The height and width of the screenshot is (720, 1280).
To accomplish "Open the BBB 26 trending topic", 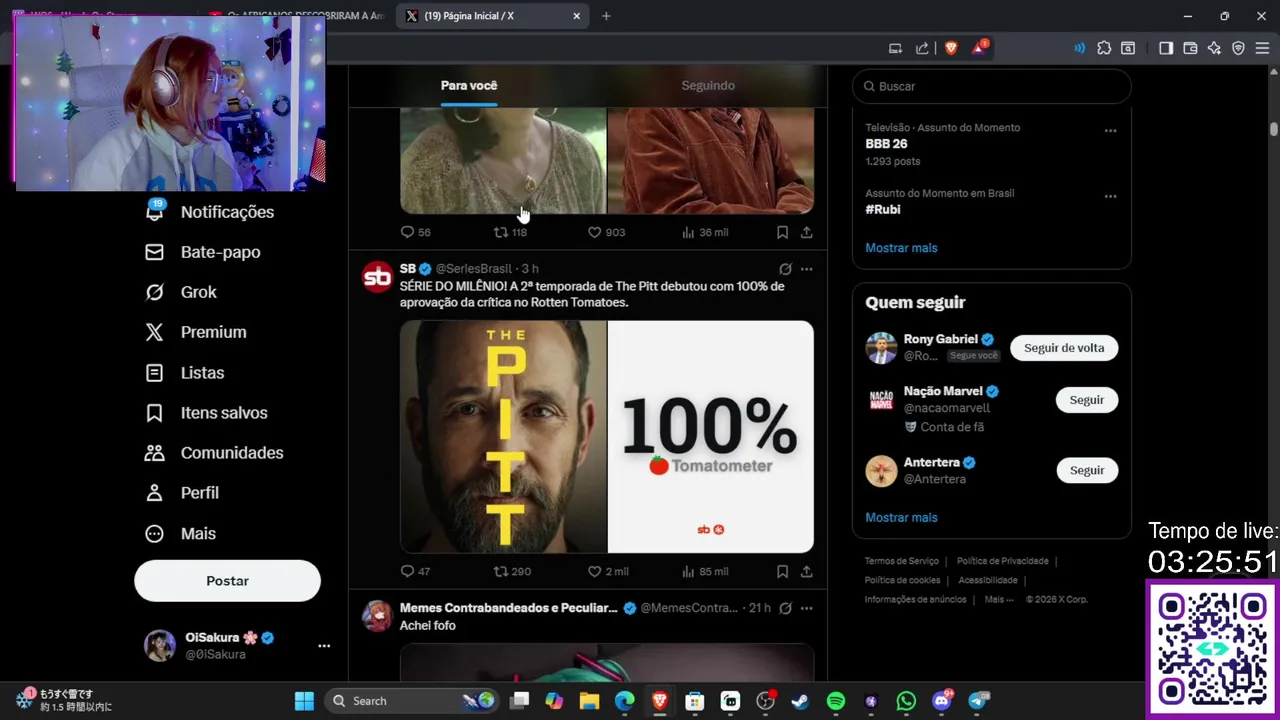I will [886, 144].
